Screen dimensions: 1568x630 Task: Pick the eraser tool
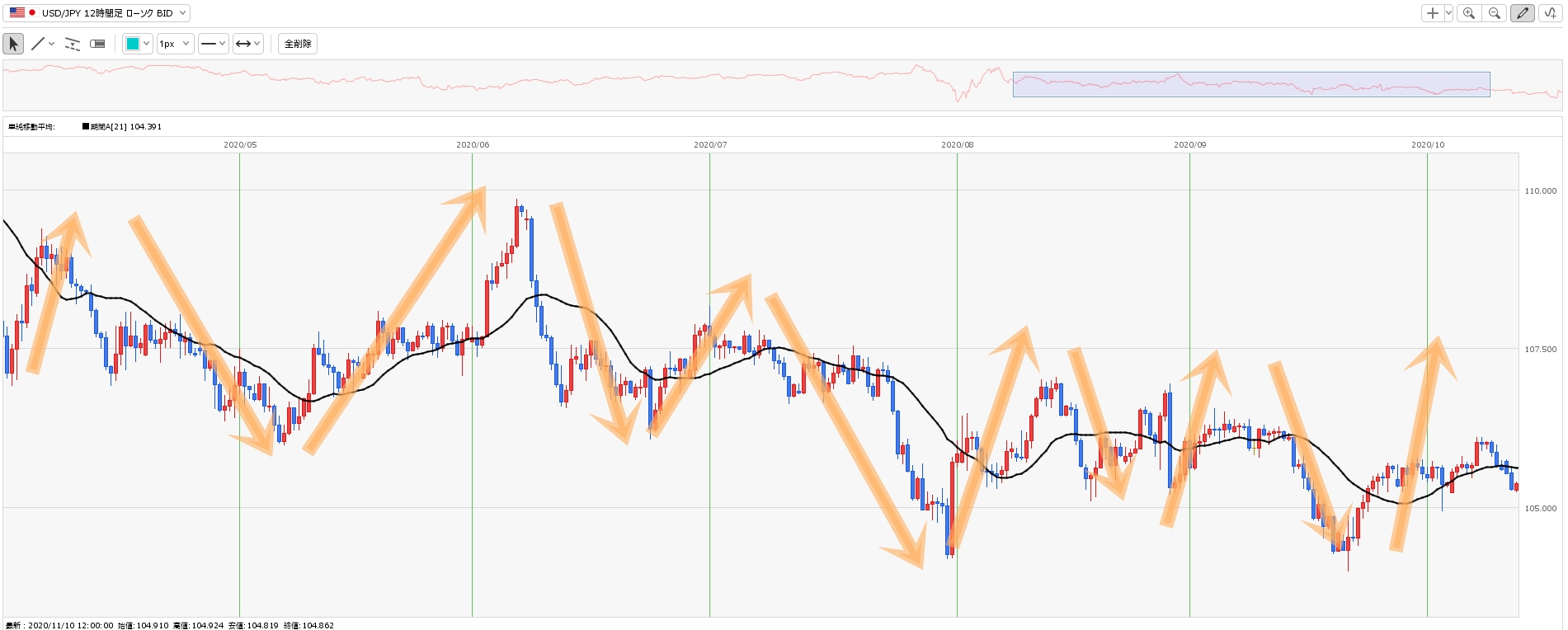(x=97, y=44)
